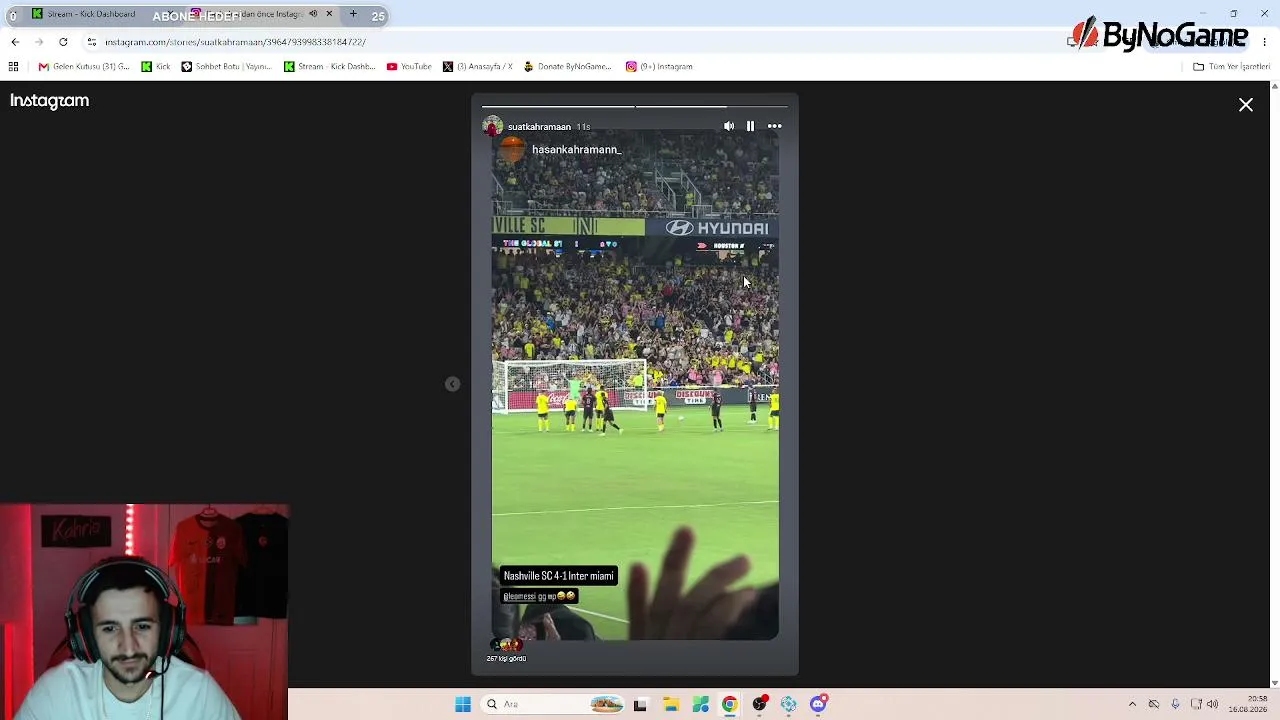Open the Donate ByNoGame bookmark
Viewport: 1280px width, 720px height.
click(568, 67)
